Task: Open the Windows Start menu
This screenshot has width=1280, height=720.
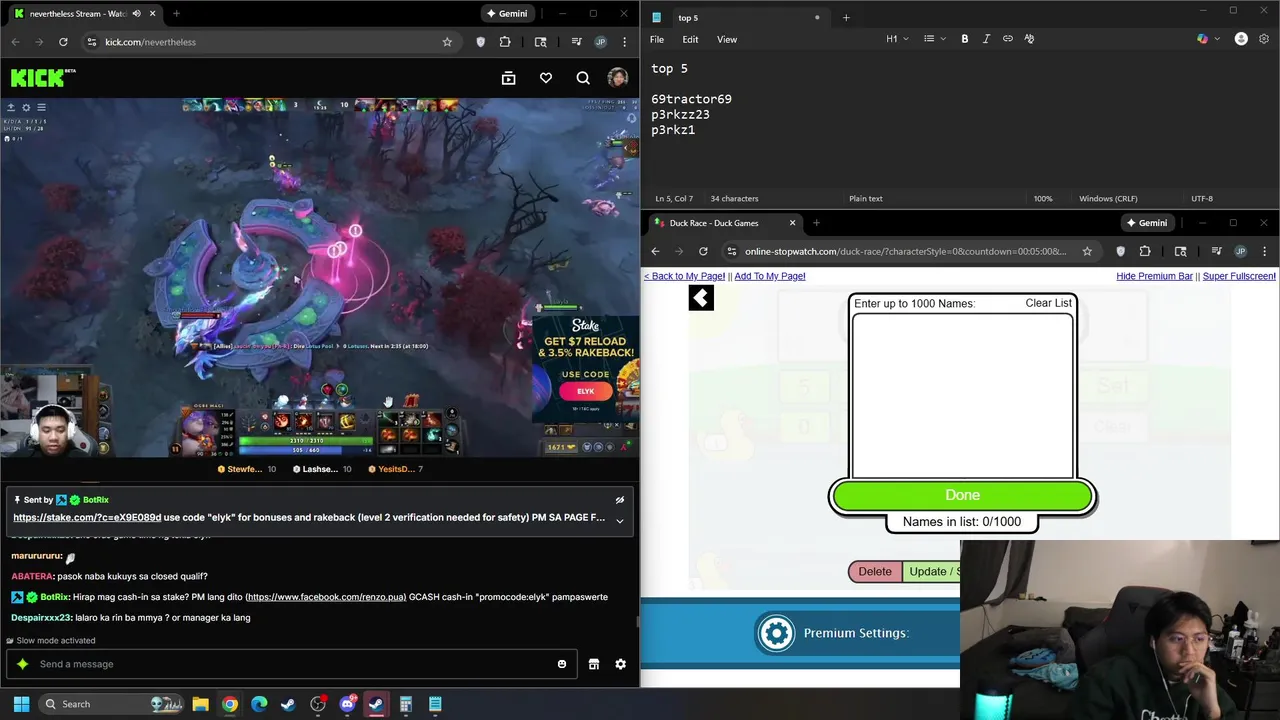Action: (x=21, y=704)
